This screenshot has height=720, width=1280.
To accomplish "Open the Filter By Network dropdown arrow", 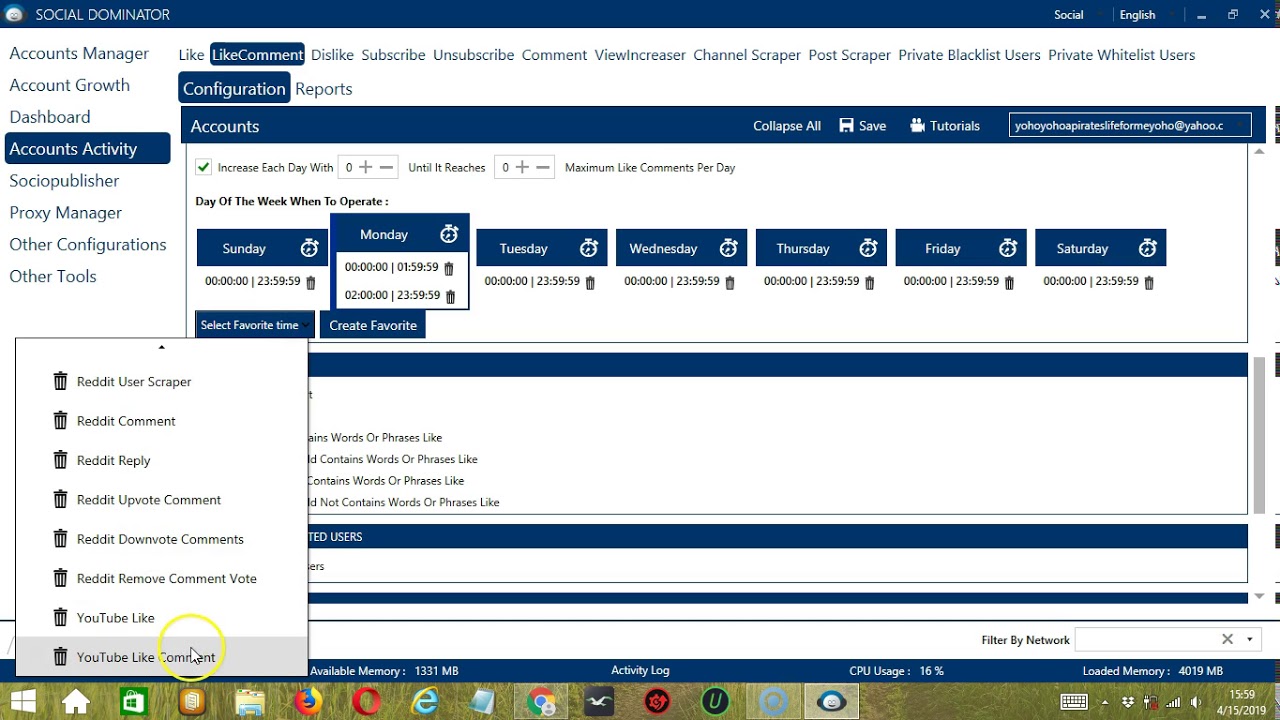I will click(1250, 640).
